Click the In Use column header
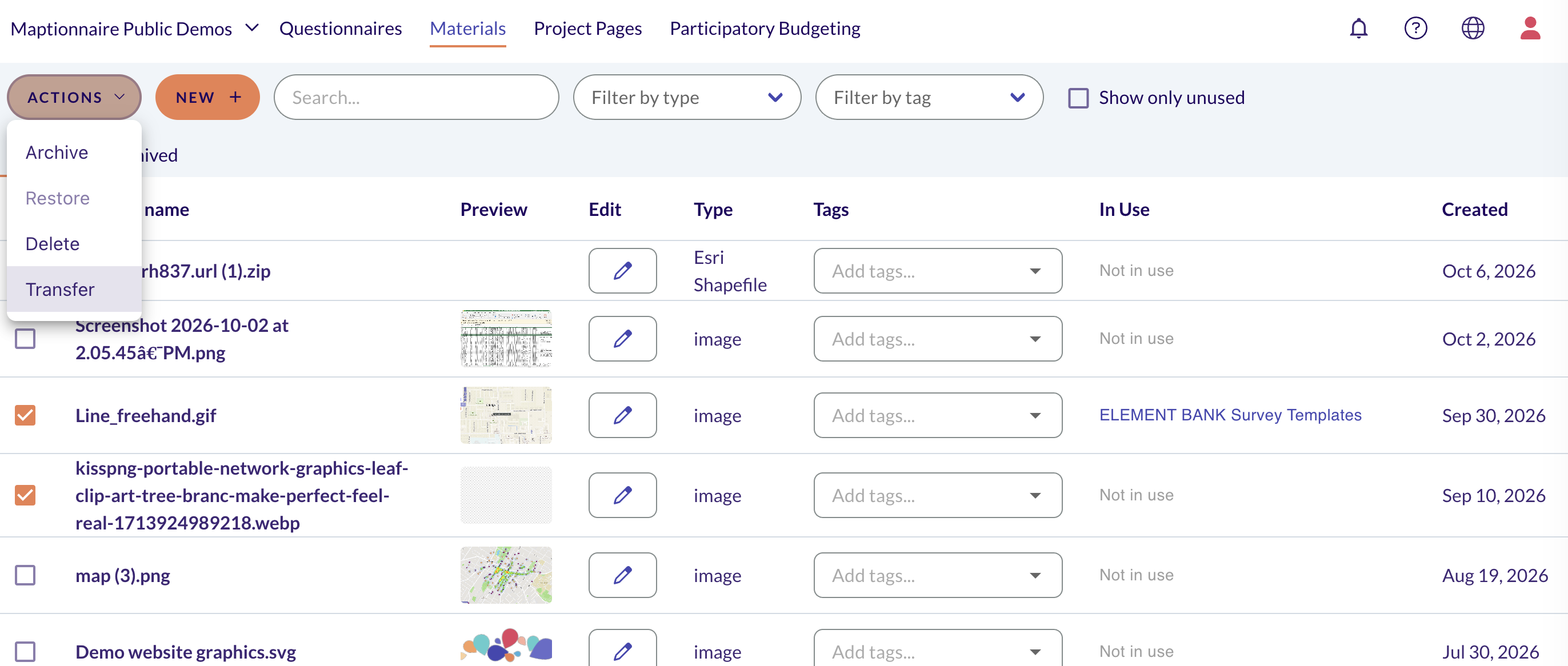This screenshot has height=666, width=1568. coord(1123,210)
